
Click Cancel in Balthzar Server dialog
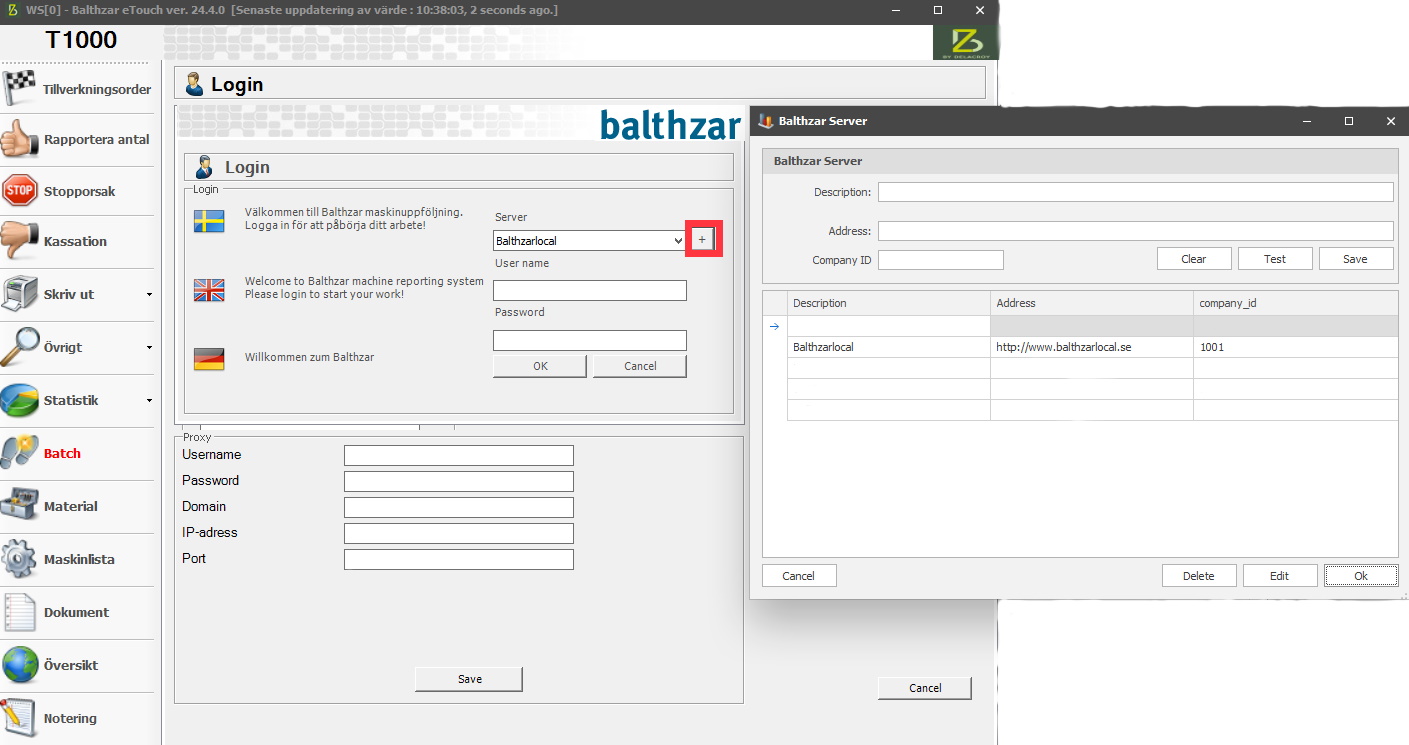pyautogui.click(x=799, y=575)
